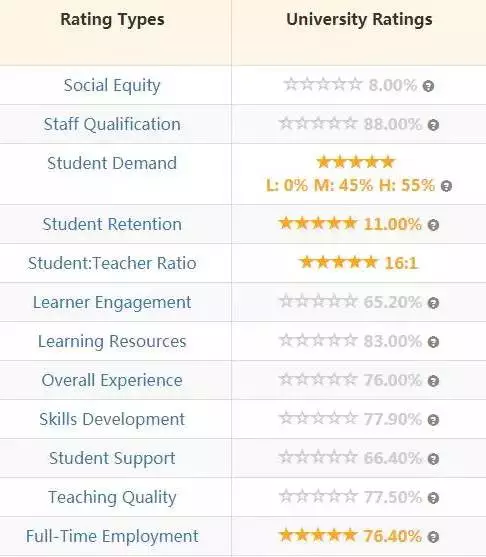Click the question icon after H: 55%

pos(446,186)
